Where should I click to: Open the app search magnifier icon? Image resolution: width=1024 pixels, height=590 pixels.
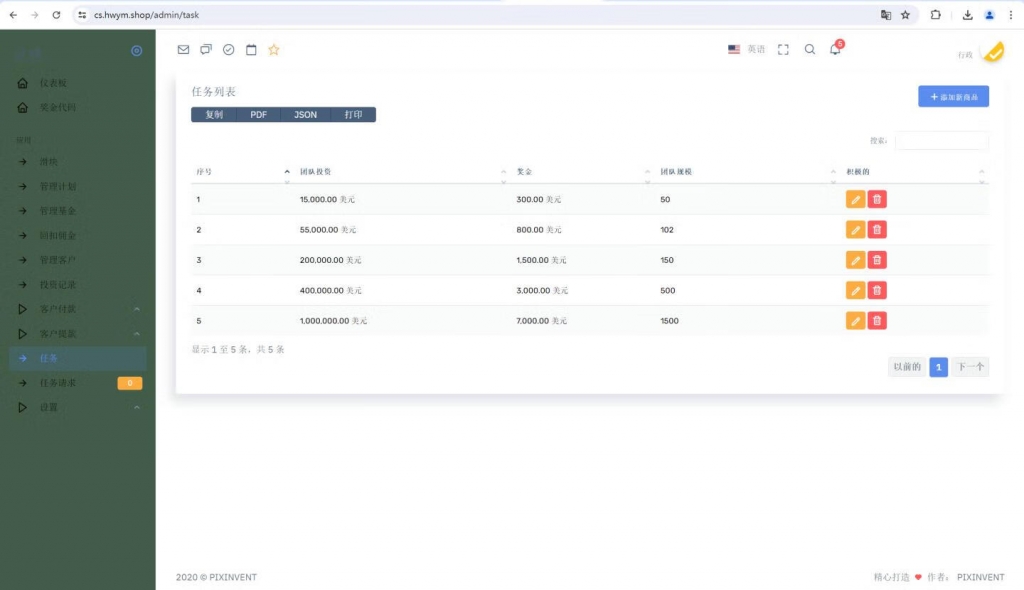[x=810, y=50]
